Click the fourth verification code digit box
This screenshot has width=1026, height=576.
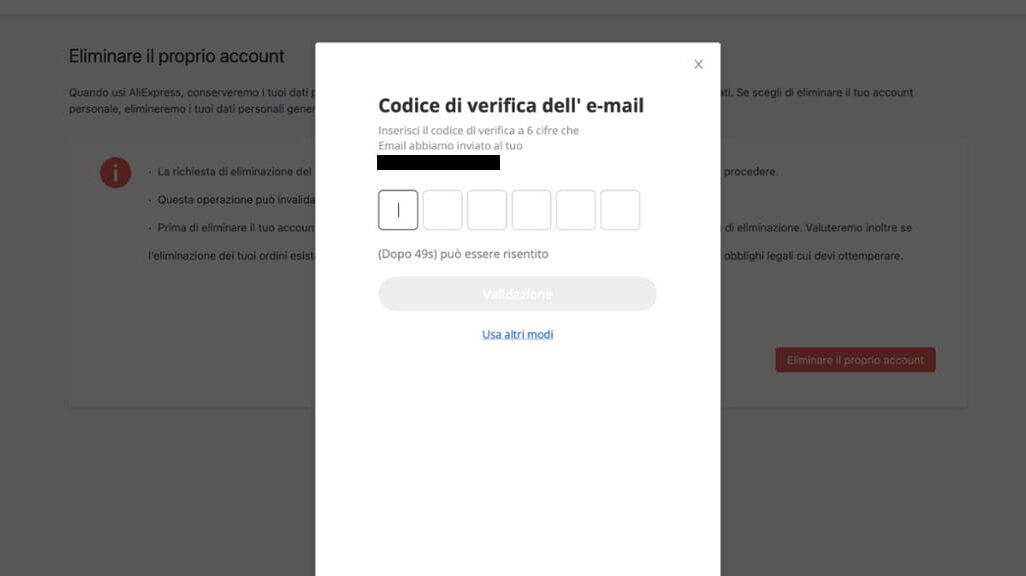click(531, 210)
